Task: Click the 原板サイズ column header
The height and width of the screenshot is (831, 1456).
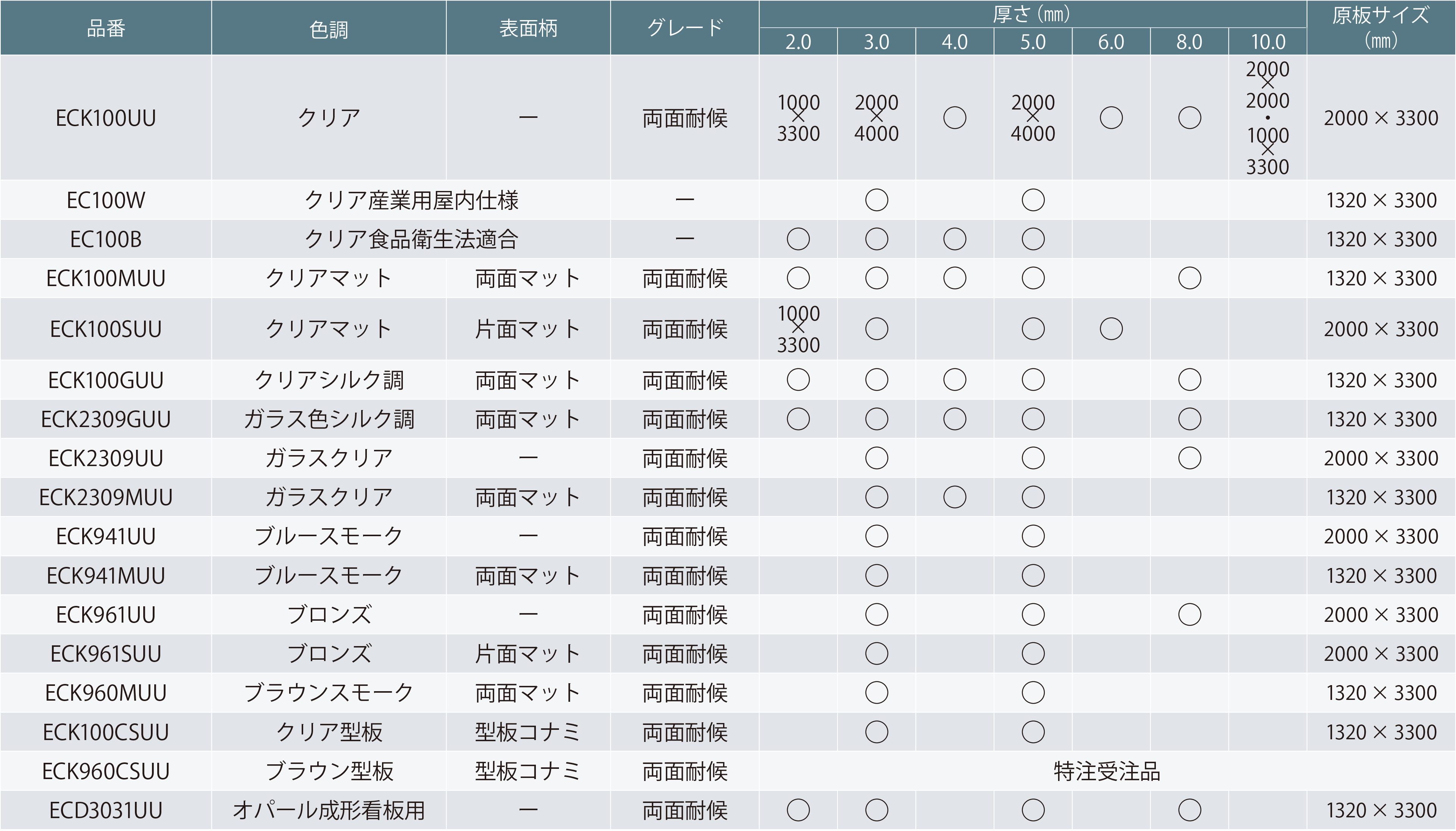Action: click(x=1381, y=27)
